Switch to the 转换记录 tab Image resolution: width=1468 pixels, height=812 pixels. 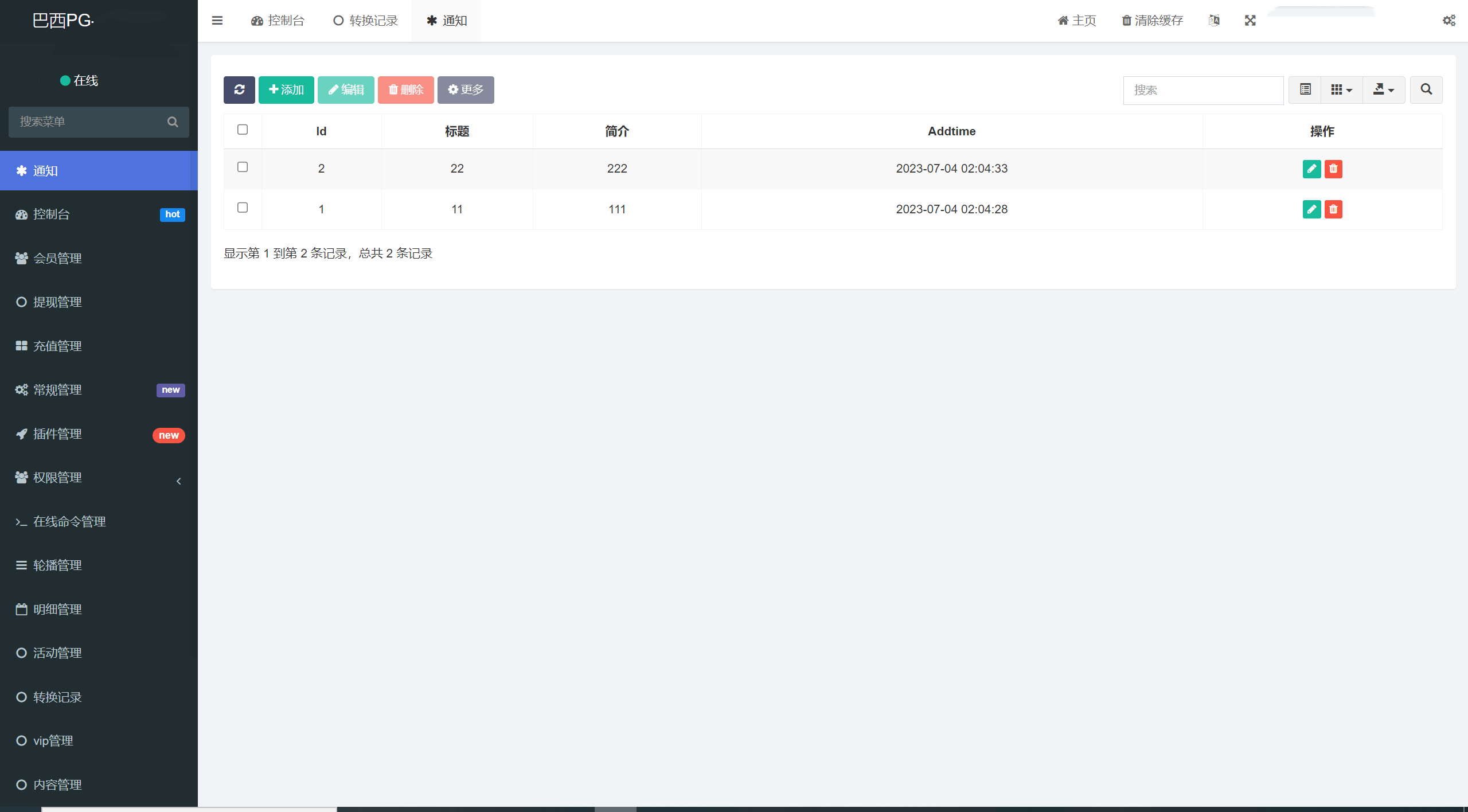[366, 21]
